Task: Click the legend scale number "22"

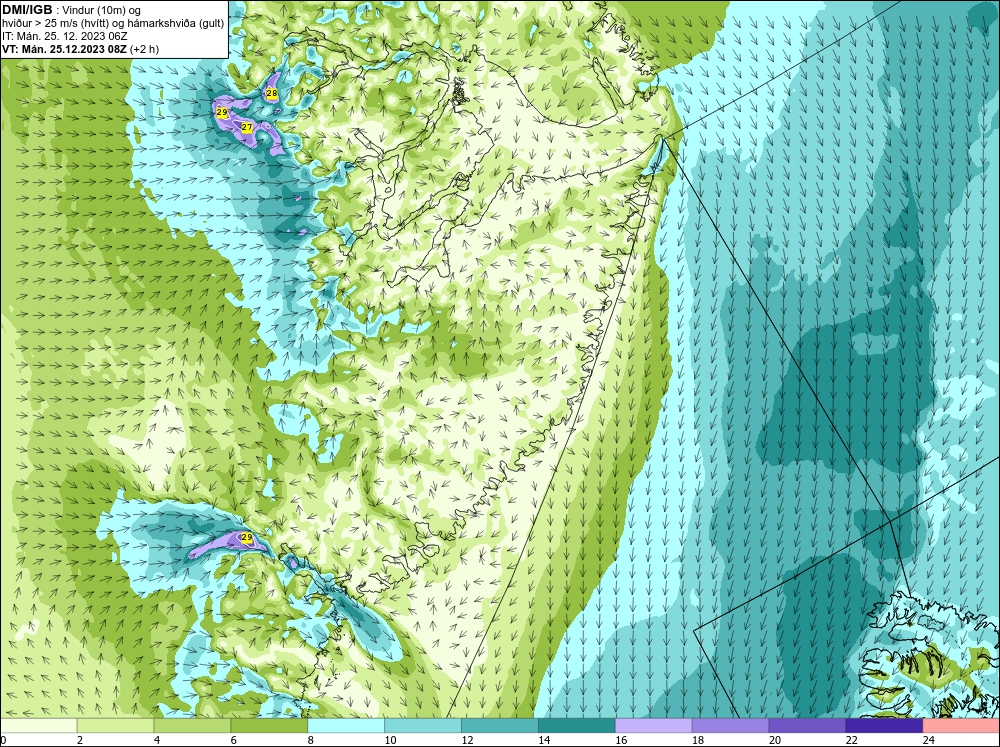Action: 851,740
